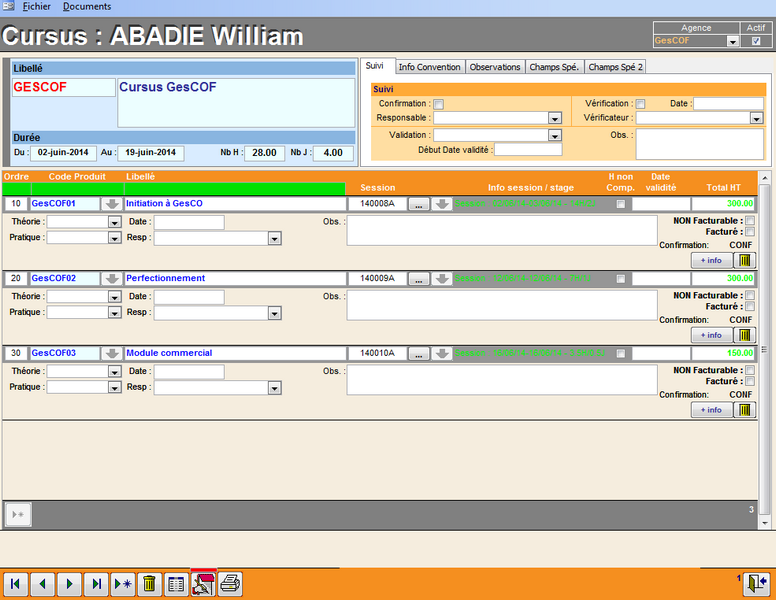The image size is (776, 600).
Task: Check the Actif checkbox
Action: [x=756, y=42]
